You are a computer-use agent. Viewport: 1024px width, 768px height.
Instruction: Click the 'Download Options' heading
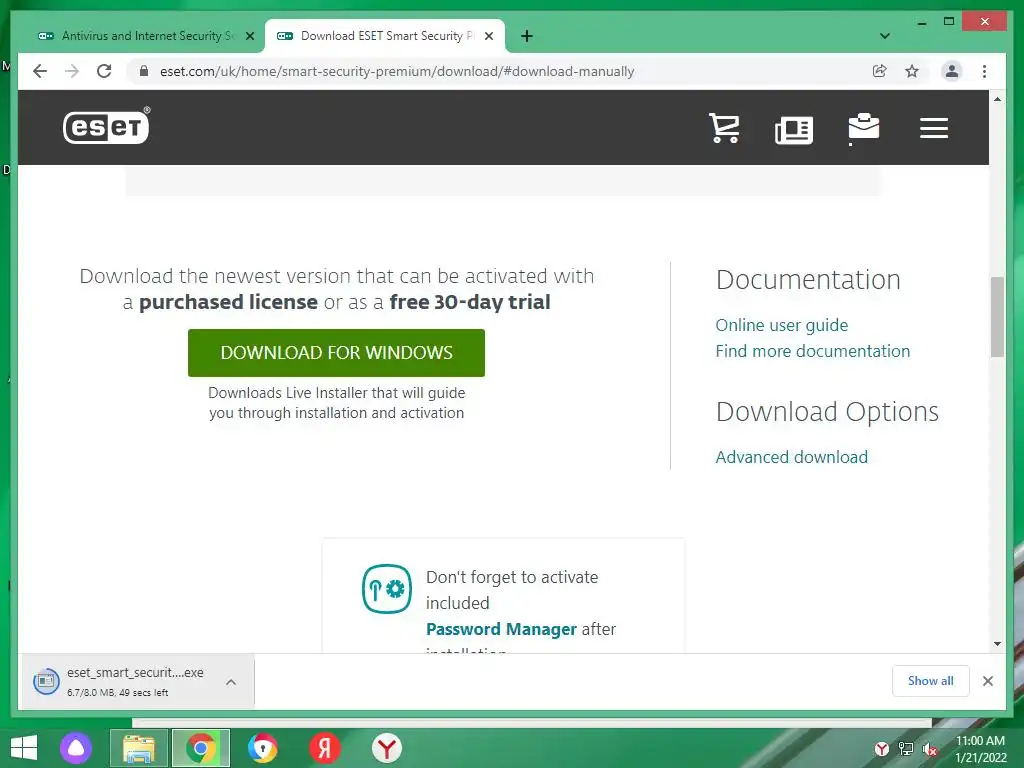click(x=827, y=412)
